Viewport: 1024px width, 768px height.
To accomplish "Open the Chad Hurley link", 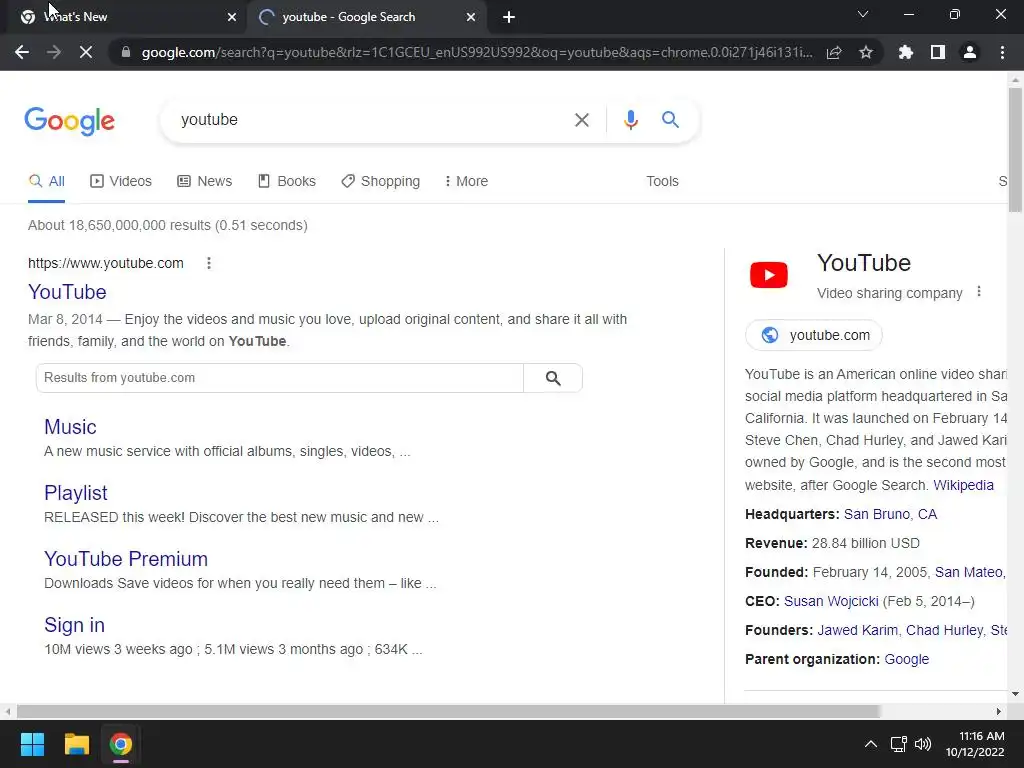I will pyautogui.click(x=944, y=630).
